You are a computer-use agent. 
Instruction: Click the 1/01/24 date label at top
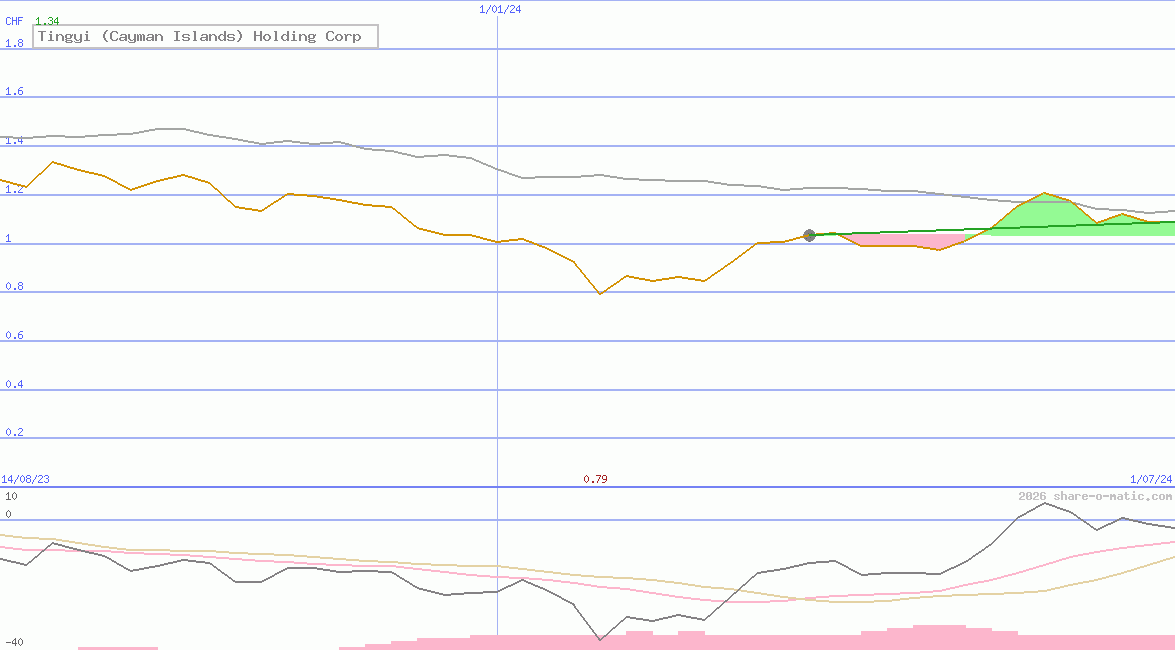click(x=500, y=9)
